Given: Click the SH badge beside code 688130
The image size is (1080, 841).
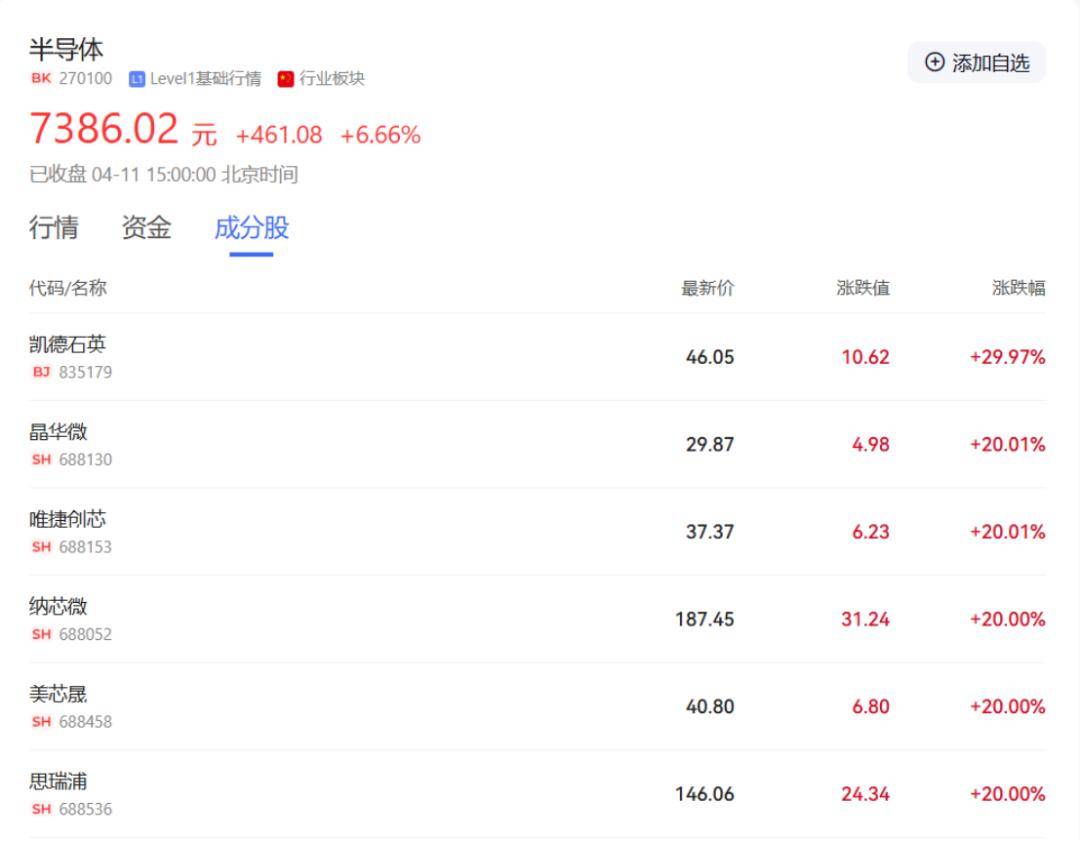Looking at the screenshot, I should coord(41,459).
